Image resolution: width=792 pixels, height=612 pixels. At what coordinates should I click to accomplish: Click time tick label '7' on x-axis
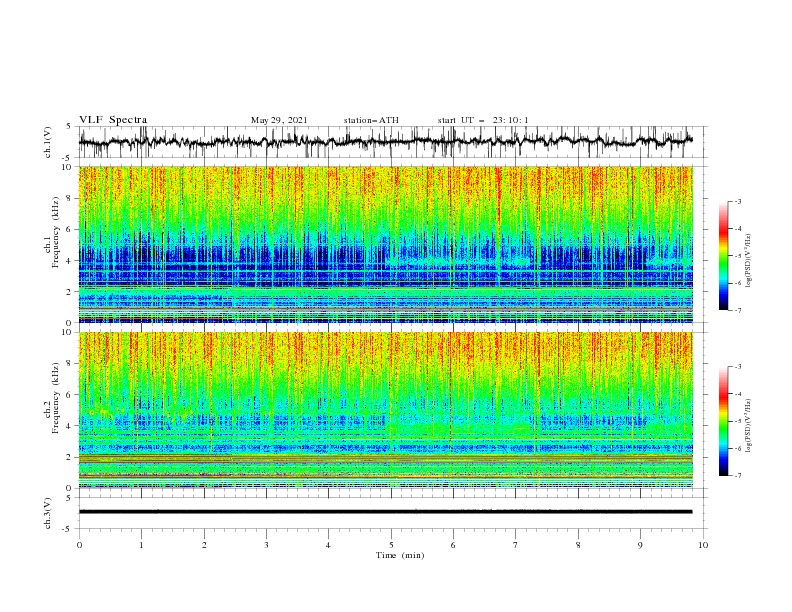click(x=516, y=545)
